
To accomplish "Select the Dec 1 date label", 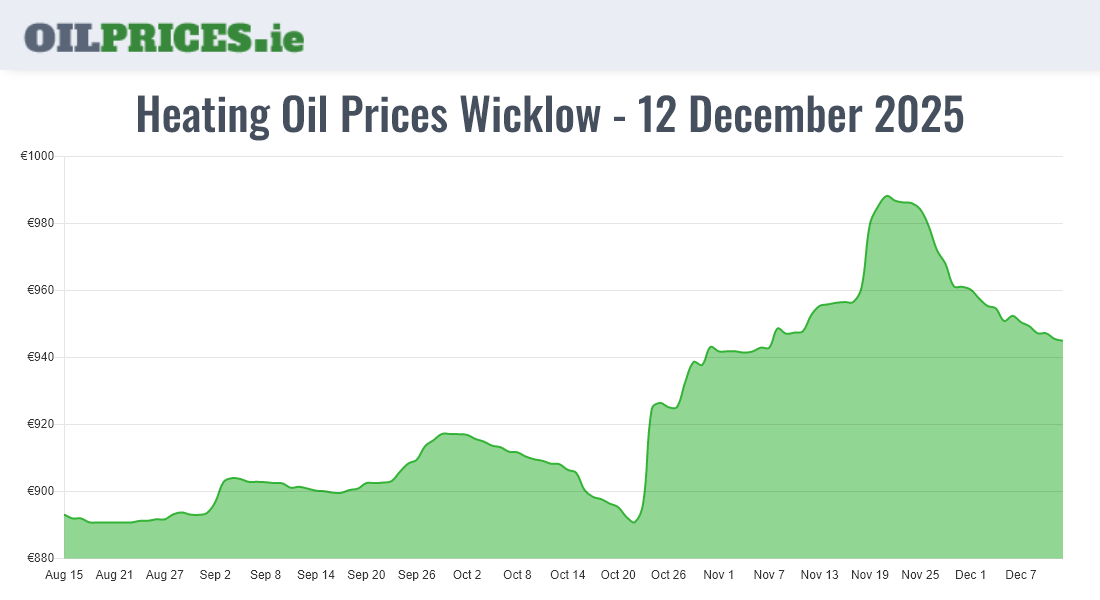I will point(970,575).
